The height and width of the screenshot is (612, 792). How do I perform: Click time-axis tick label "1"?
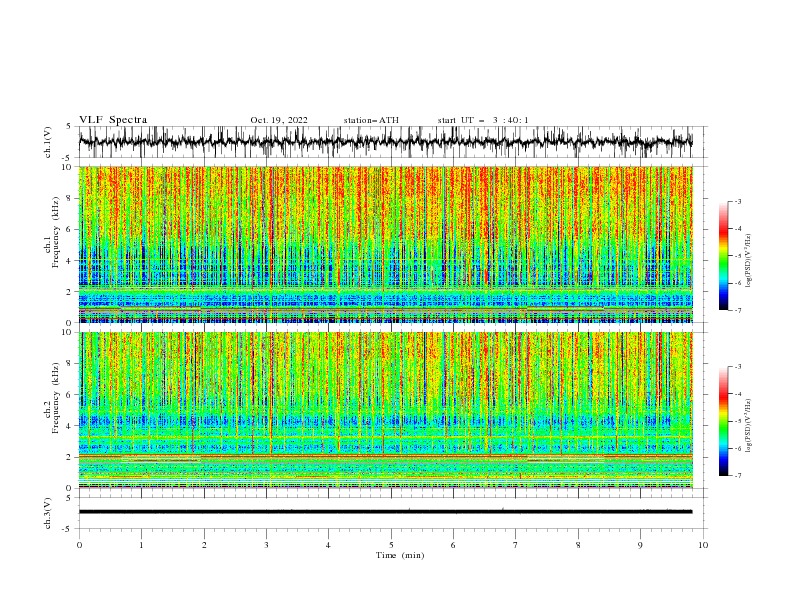click(141, 545)
